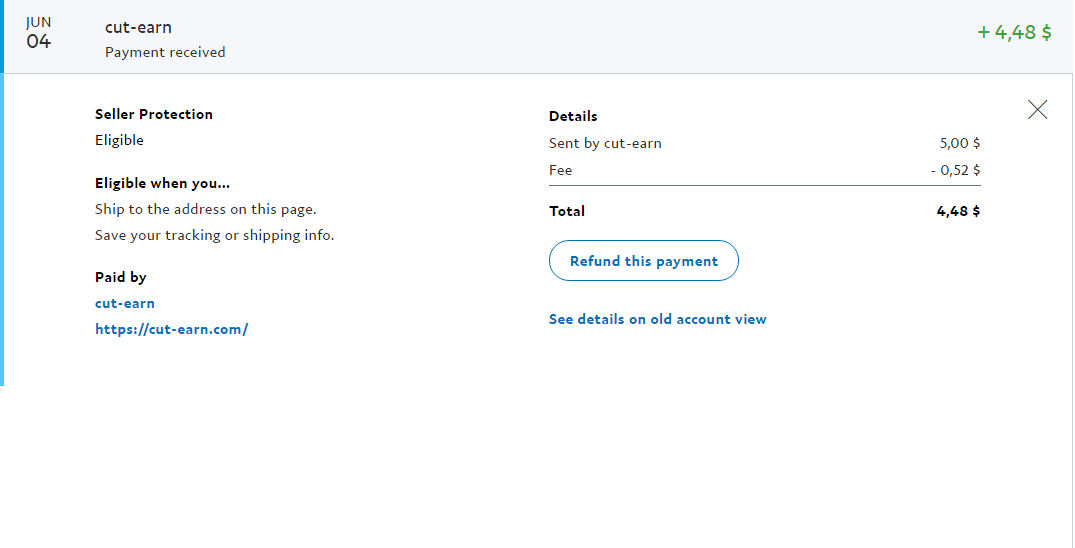Click Ship to the address on this page
Image resolution: width=1075 pixels, height=548 pixels.
point(205,209)
